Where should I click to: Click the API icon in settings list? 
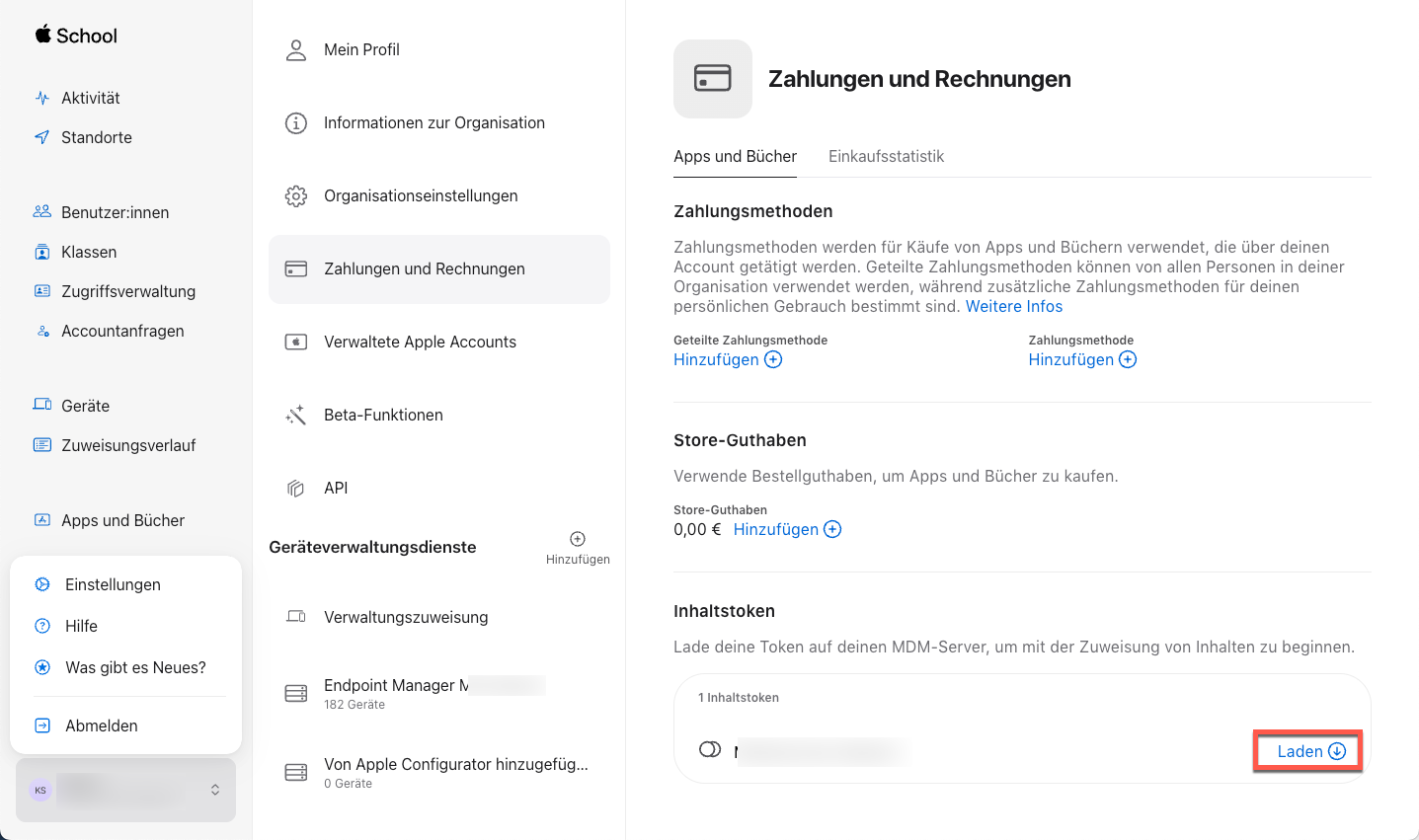click(x=296, y=488)
